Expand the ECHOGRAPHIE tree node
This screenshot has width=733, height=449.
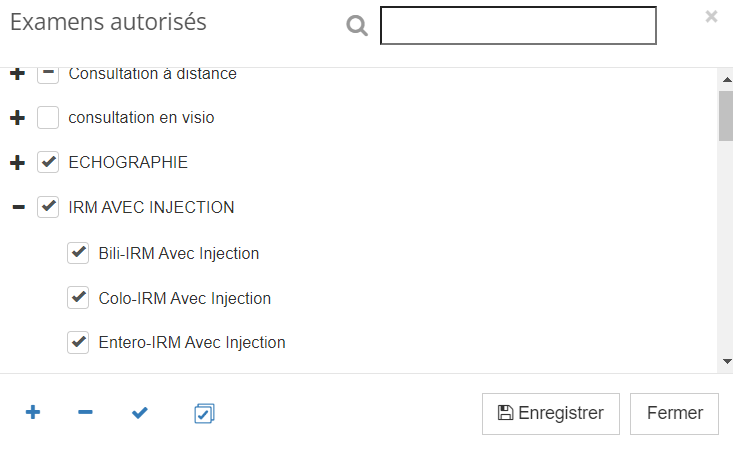18,163
